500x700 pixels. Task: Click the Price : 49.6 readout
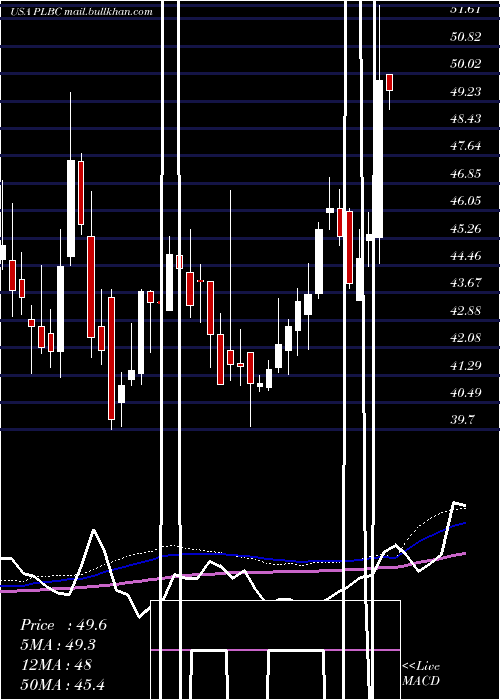pos(63,625)
